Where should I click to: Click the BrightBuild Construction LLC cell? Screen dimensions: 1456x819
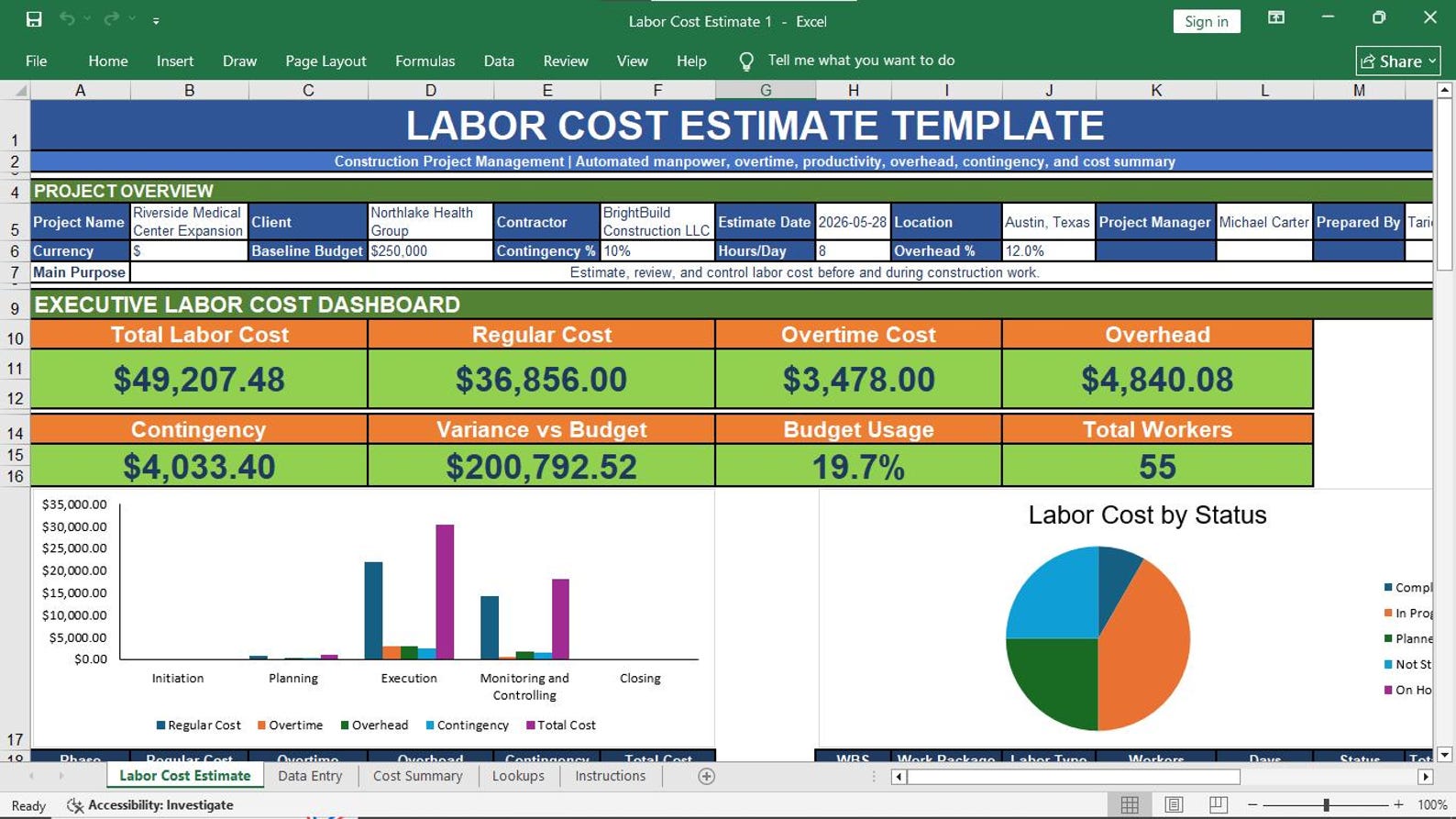657,221
